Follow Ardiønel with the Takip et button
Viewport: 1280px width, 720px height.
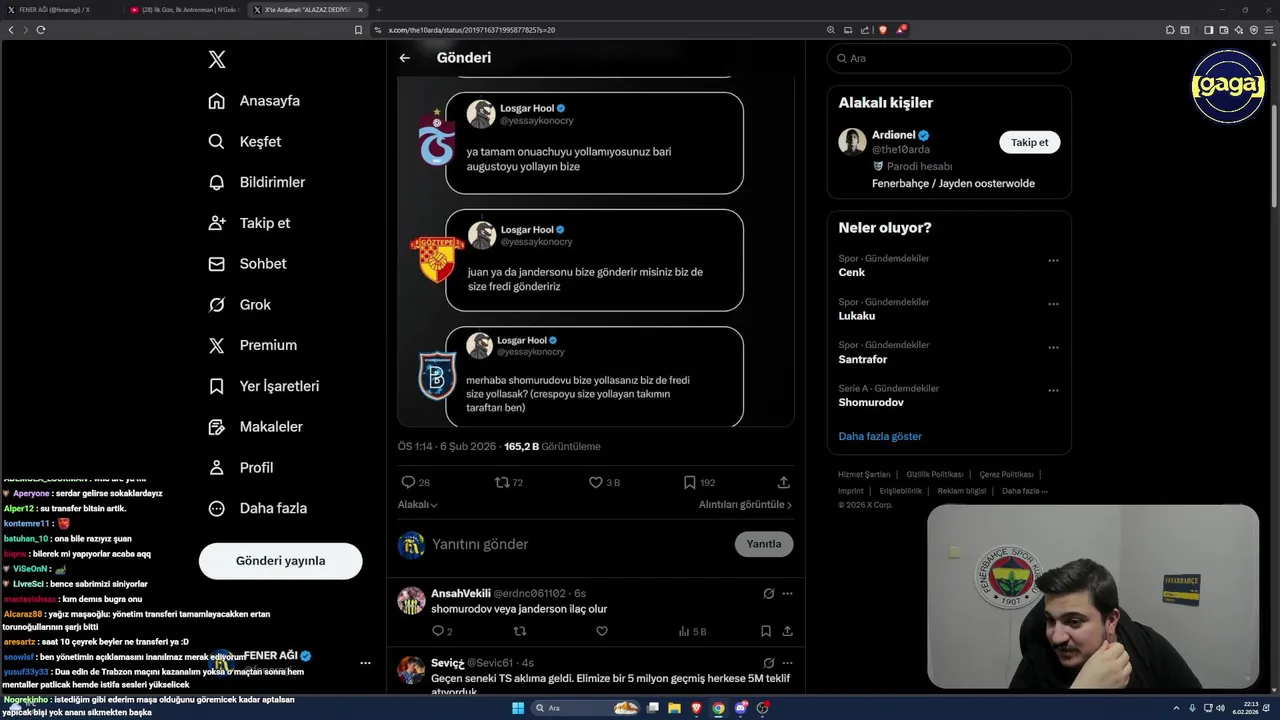coord(1029,142)
